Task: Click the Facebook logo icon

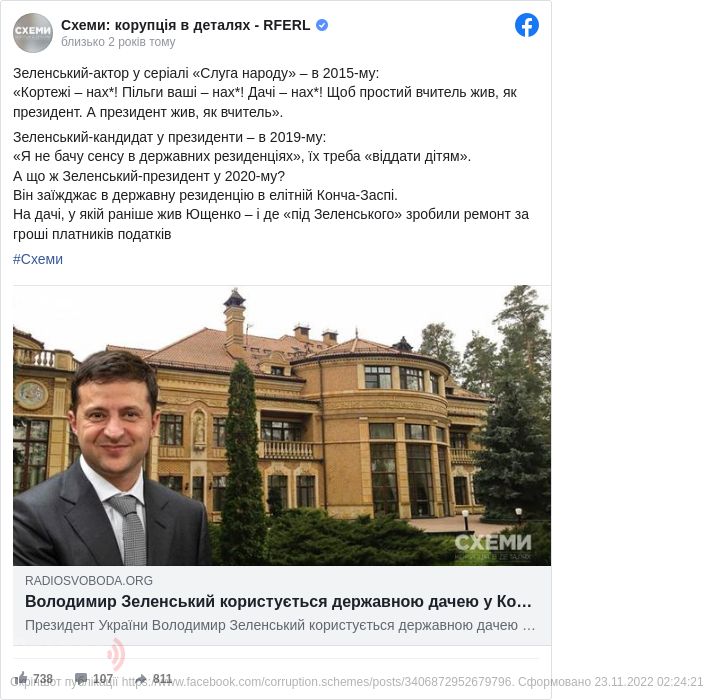Action: coord(526,25)
